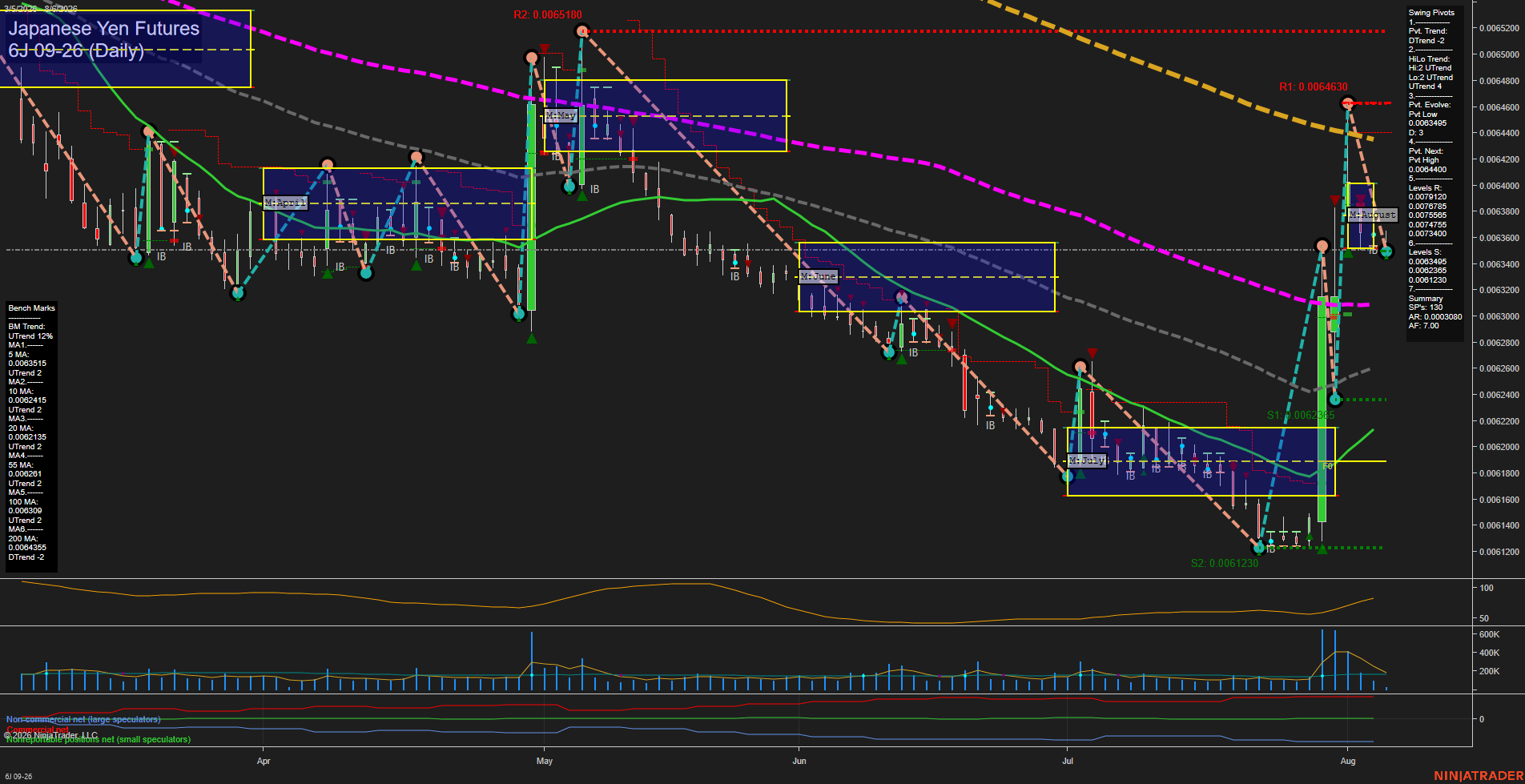This screenshot has height=784, width=1525.
Task: Click the '10 MA:' benchmark label
Action: [x=21, y=392]
